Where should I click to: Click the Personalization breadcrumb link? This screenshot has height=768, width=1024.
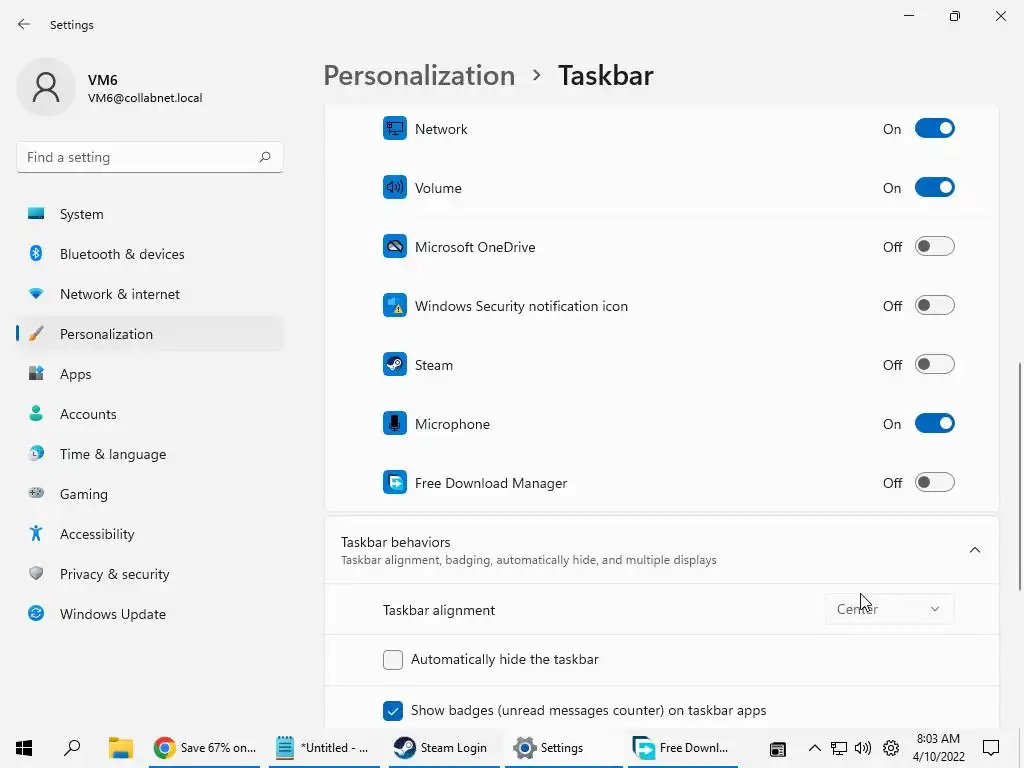tap(419, 76)
